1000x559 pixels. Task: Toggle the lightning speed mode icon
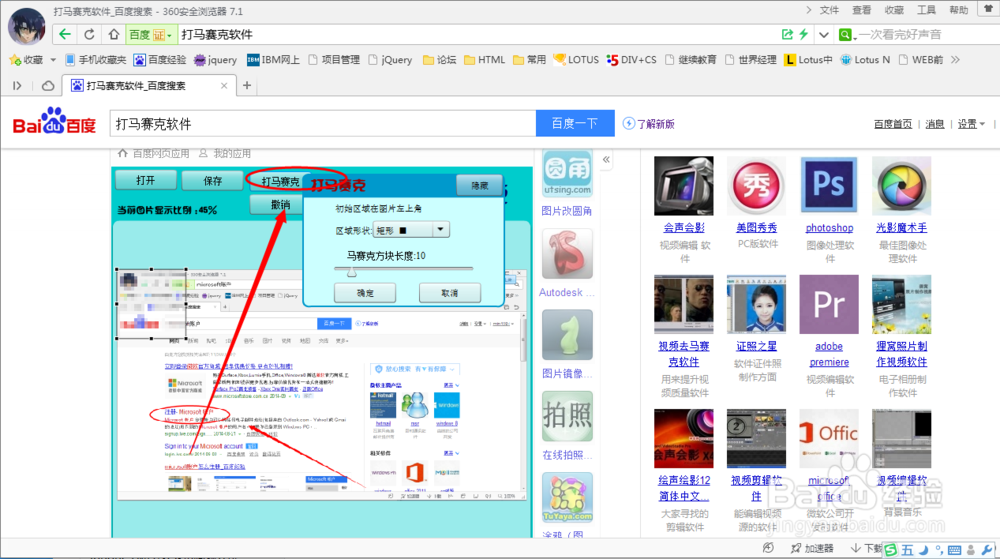click(804, 34)
